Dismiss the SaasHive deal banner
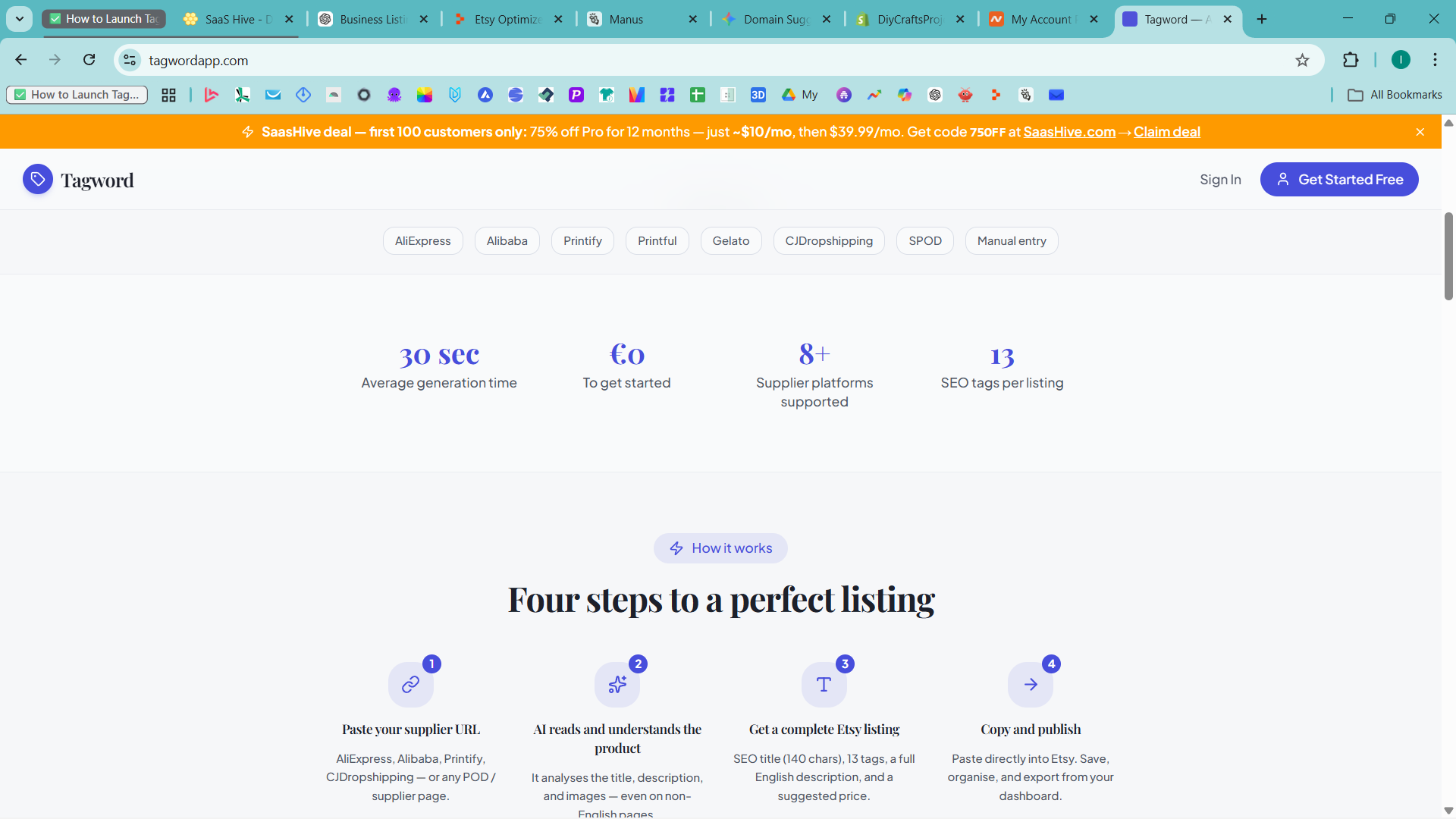Viewport: 1456px width, 819px height. click(x=1420, y=132)
